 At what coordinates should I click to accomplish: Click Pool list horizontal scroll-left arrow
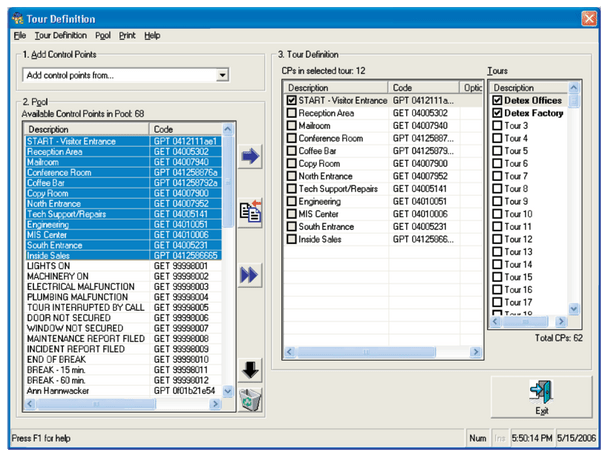30,404
